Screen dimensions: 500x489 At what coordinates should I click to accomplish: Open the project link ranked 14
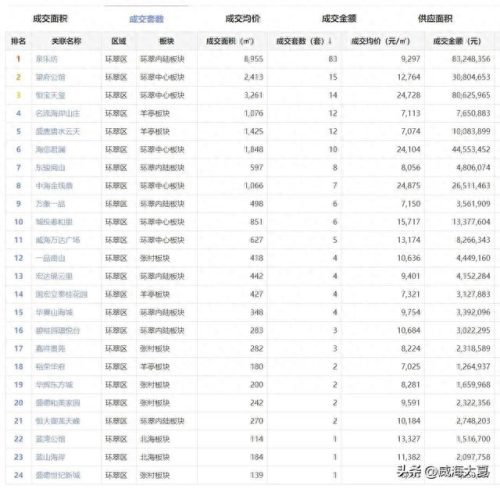[x=61, y=294]
